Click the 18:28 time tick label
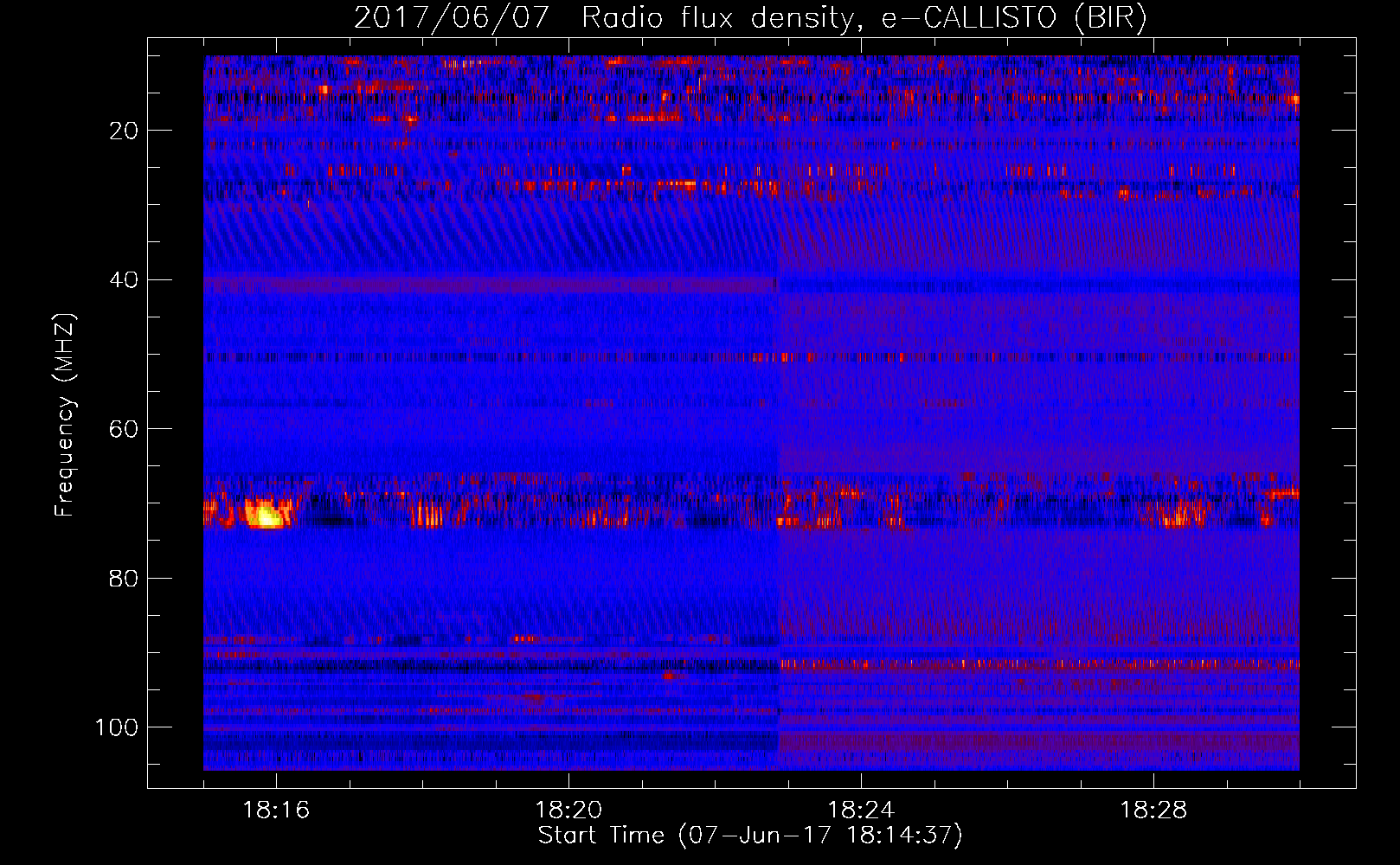 click(x=1153, y=811)
